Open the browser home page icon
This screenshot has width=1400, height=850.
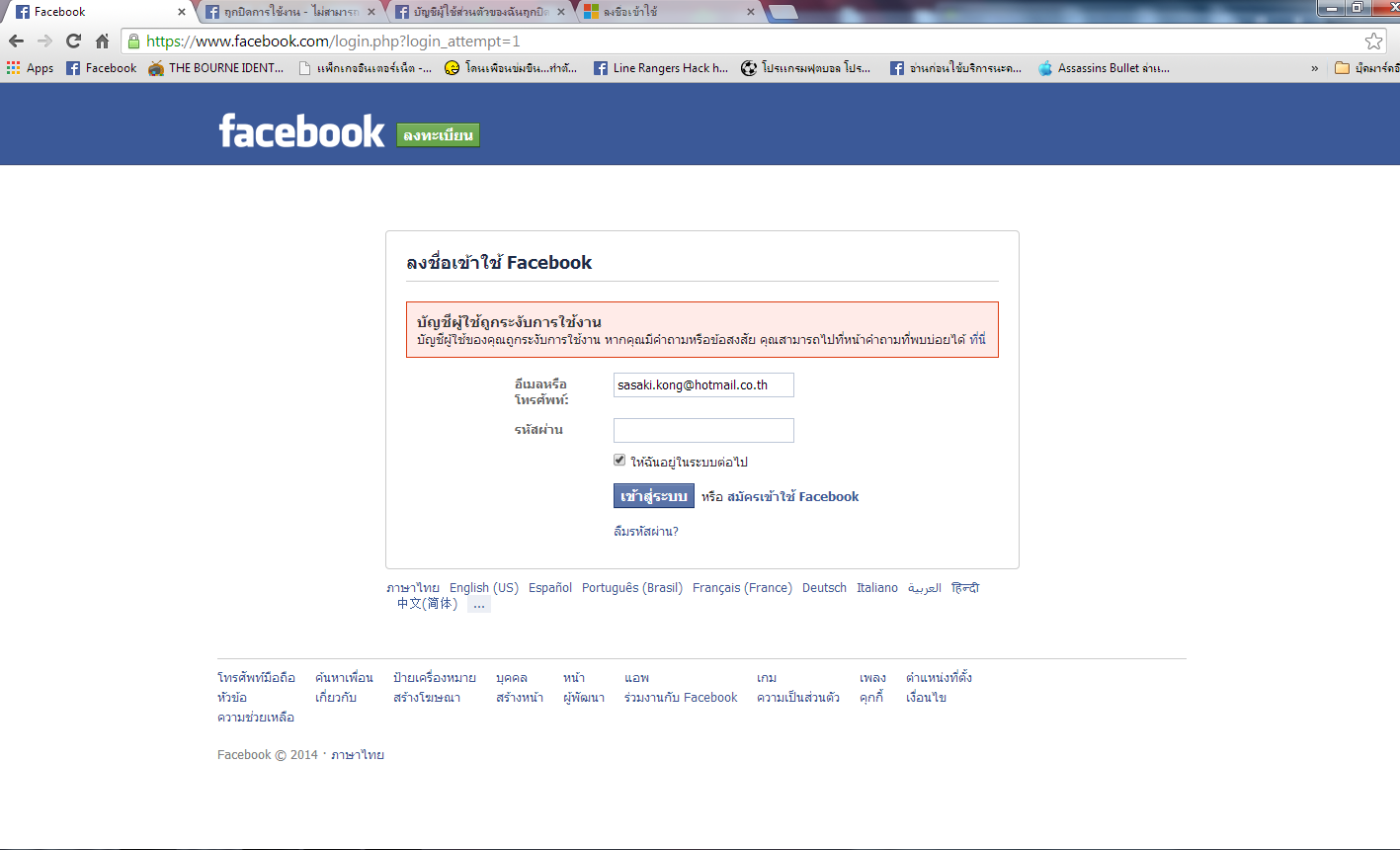point(102,42)
